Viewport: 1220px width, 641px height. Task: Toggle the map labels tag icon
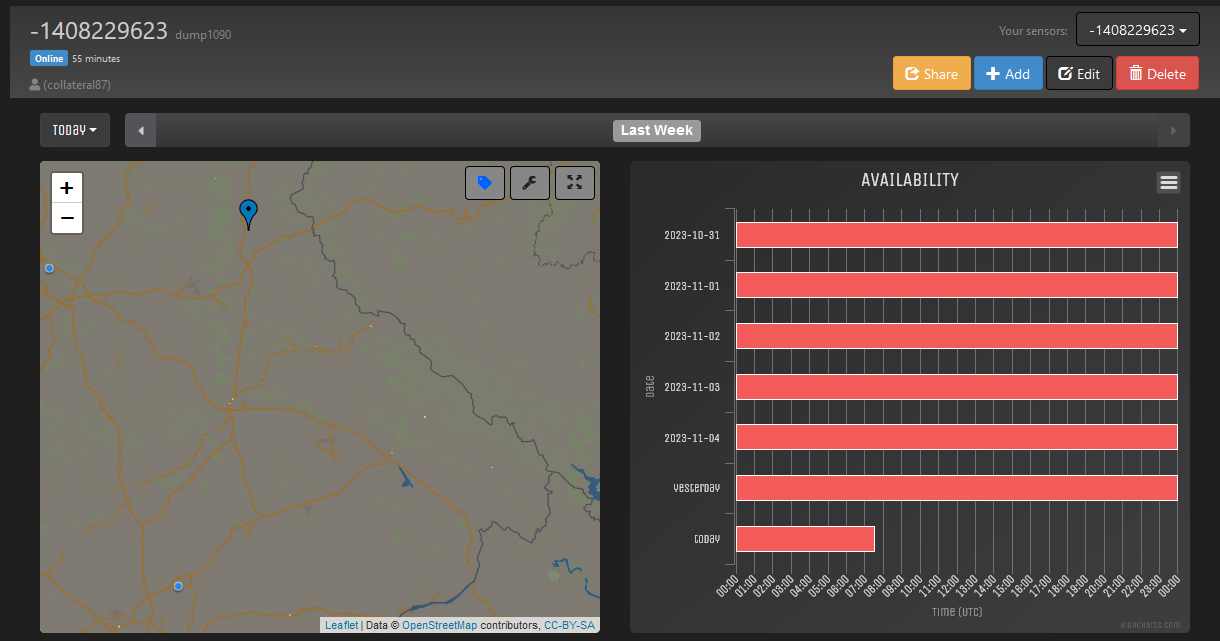[x=485, y=183]
